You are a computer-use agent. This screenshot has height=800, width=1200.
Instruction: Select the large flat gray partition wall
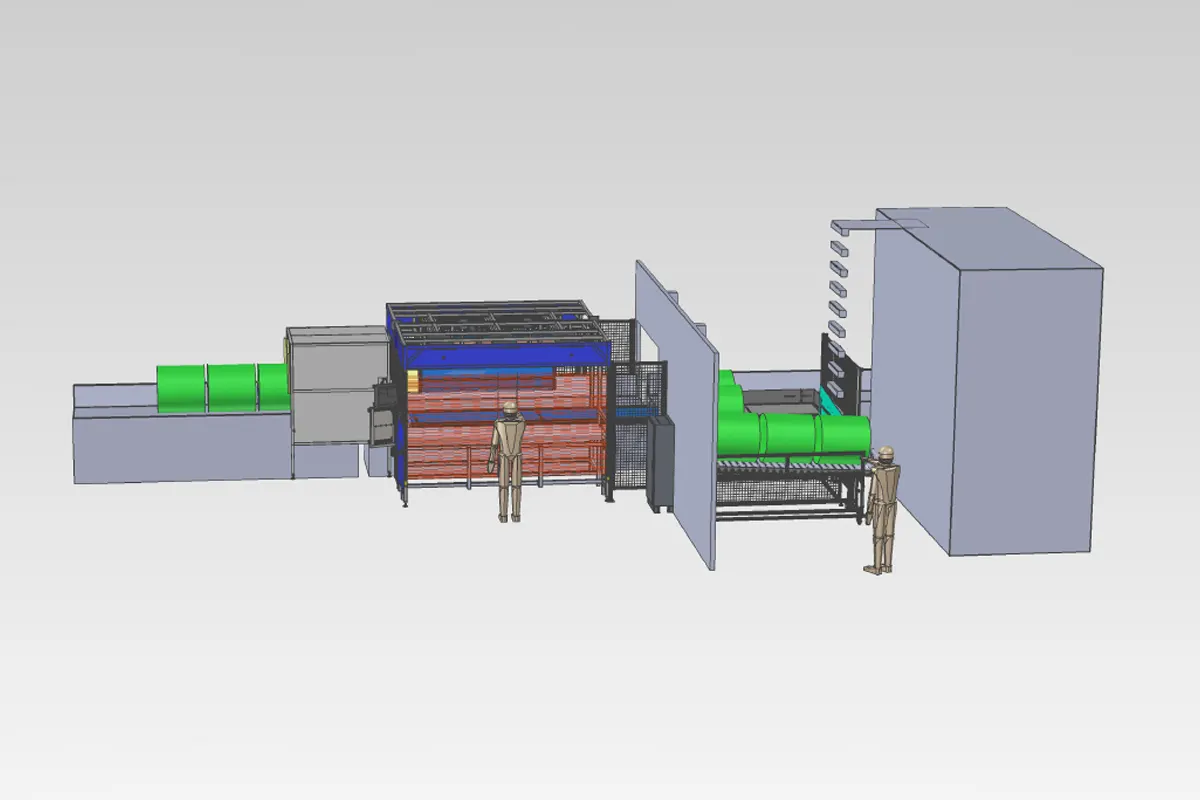675,410
